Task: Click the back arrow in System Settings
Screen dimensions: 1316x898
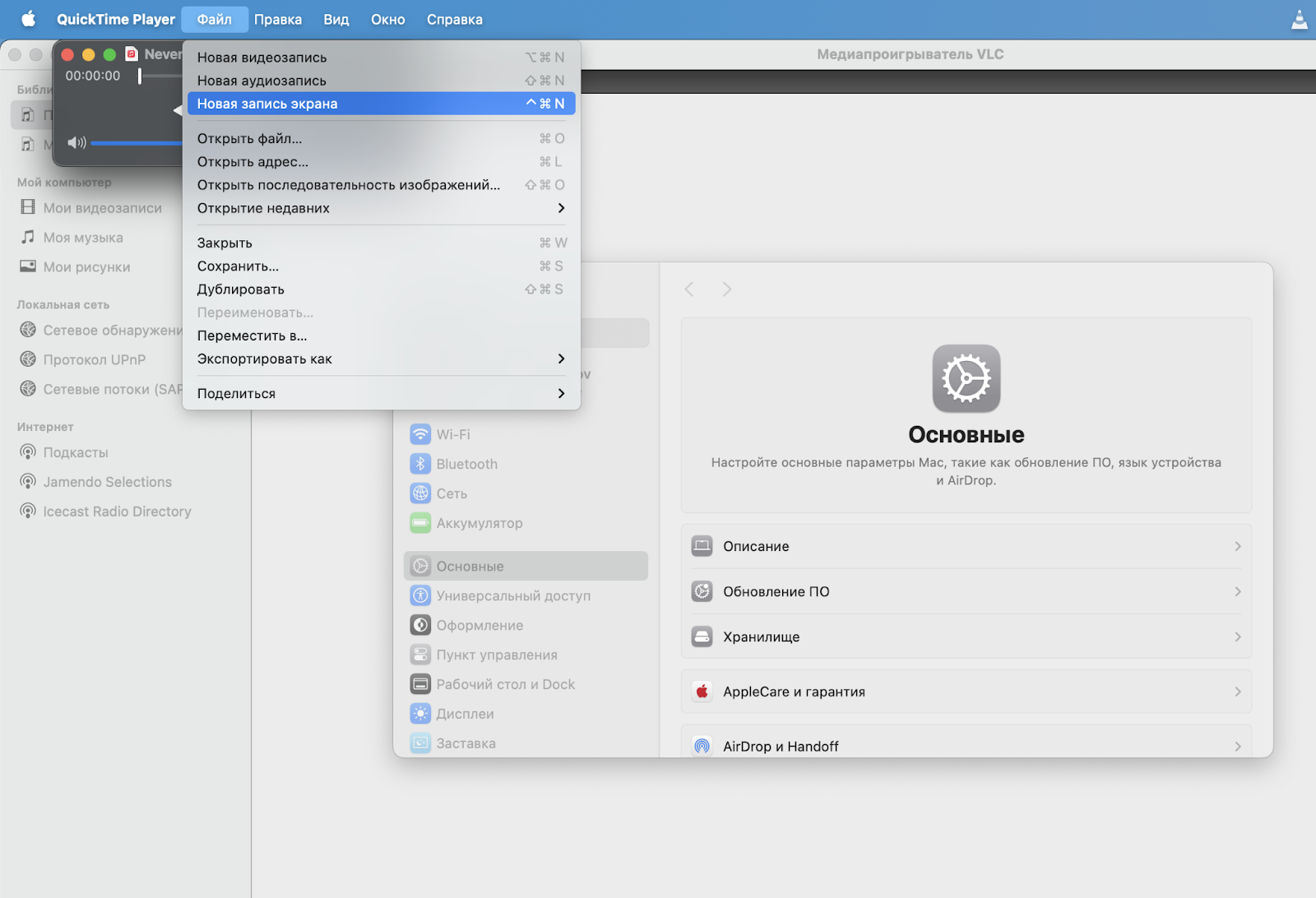Action: coord(689,289)
